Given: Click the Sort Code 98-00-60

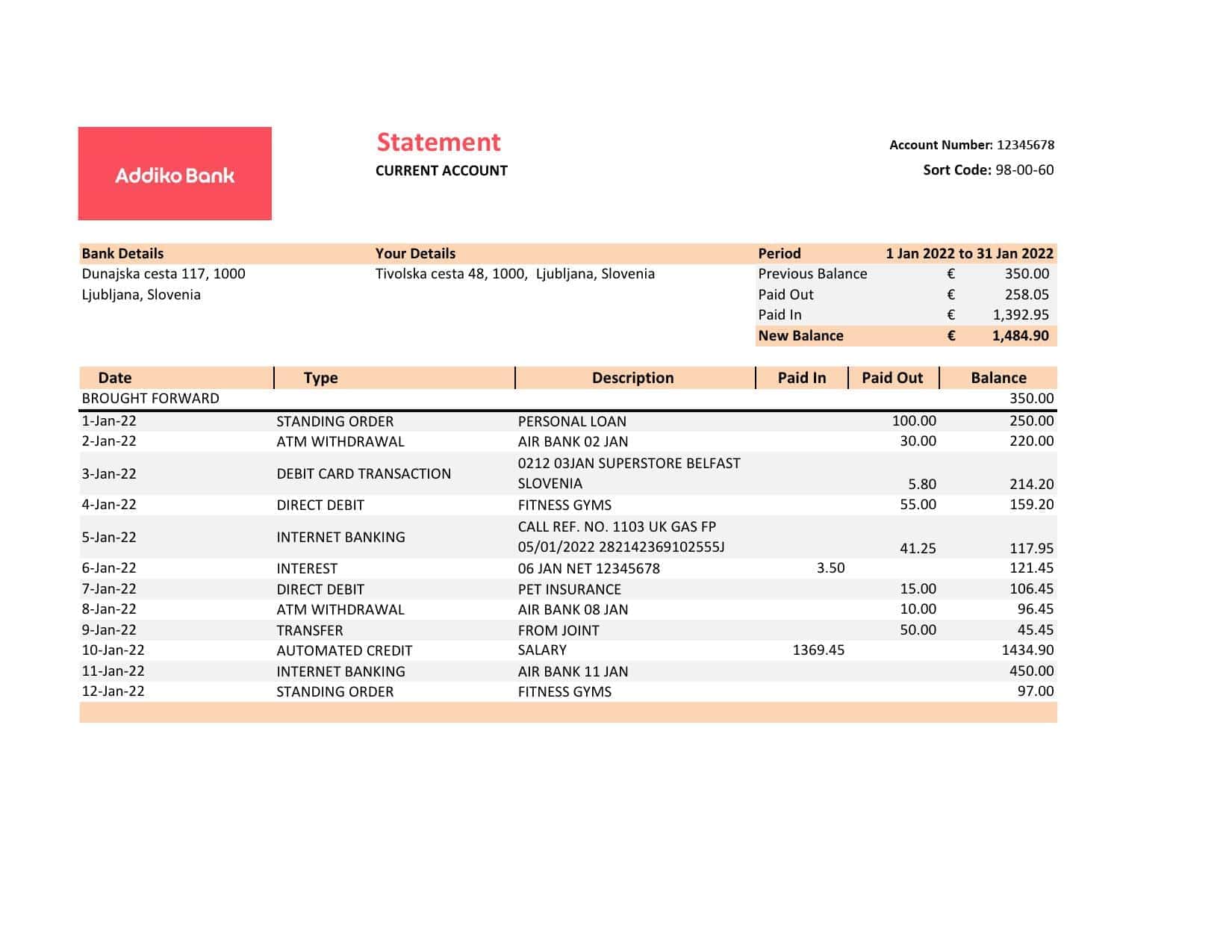Looking at the screenshot, I should [989, 169].
